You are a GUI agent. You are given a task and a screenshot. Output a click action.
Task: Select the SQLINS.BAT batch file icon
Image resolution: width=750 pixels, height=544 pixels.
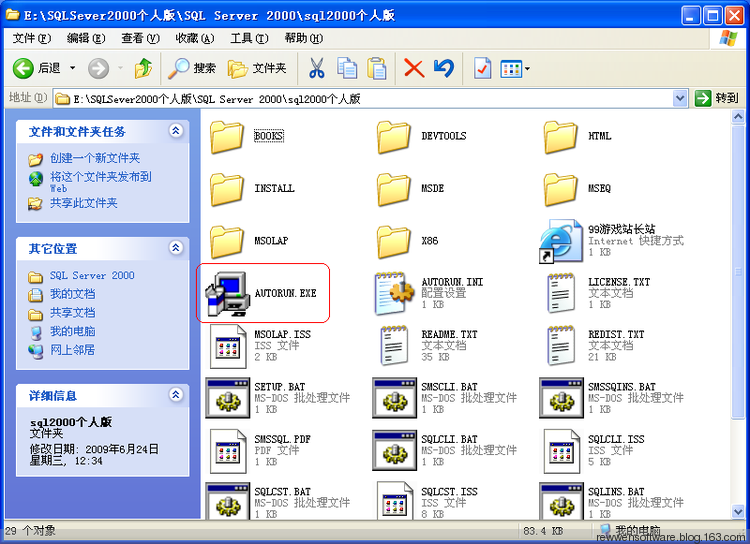[x=561, y=501]
